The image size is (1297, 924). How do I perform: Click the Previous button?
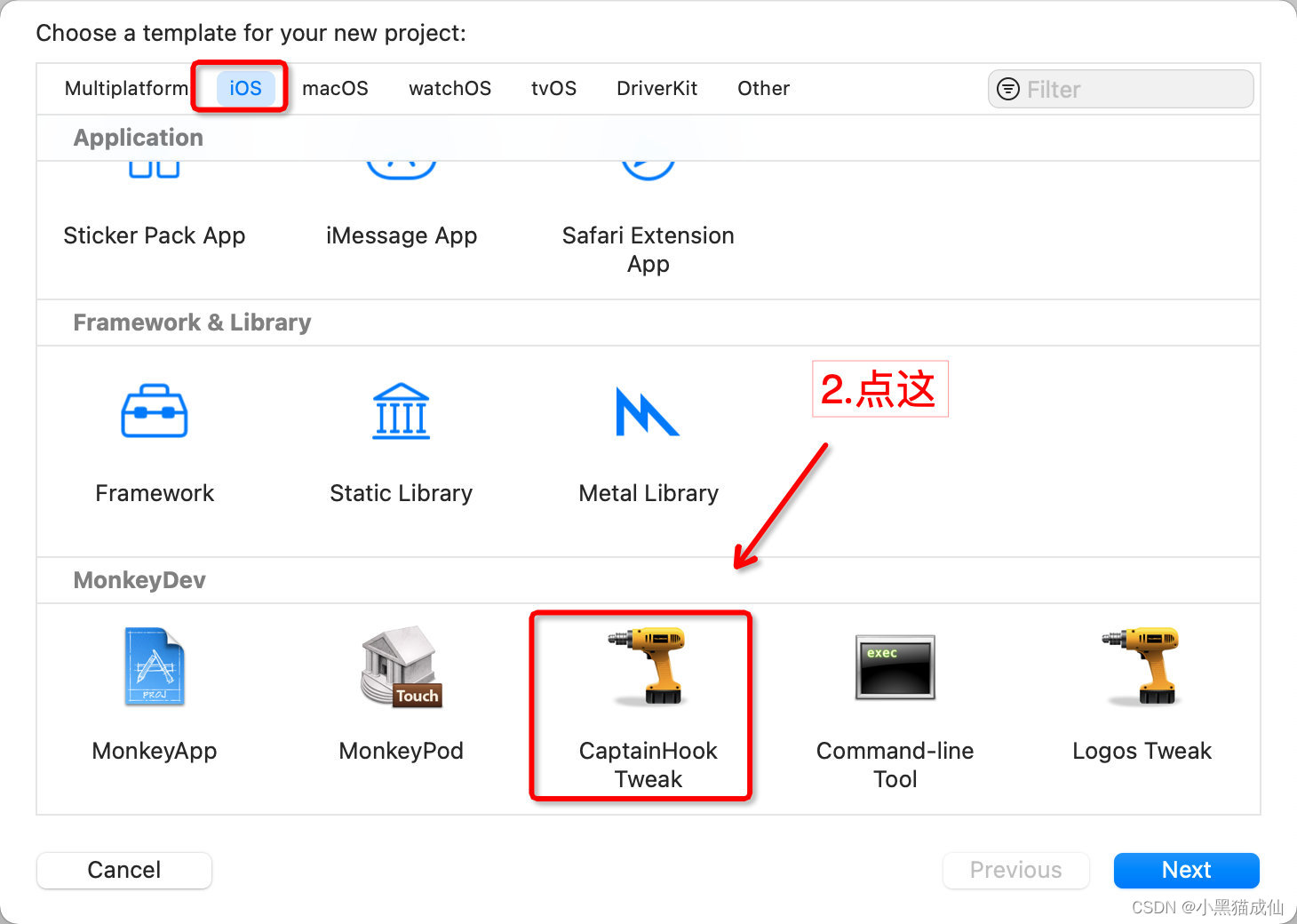(x=1015, y=870)
